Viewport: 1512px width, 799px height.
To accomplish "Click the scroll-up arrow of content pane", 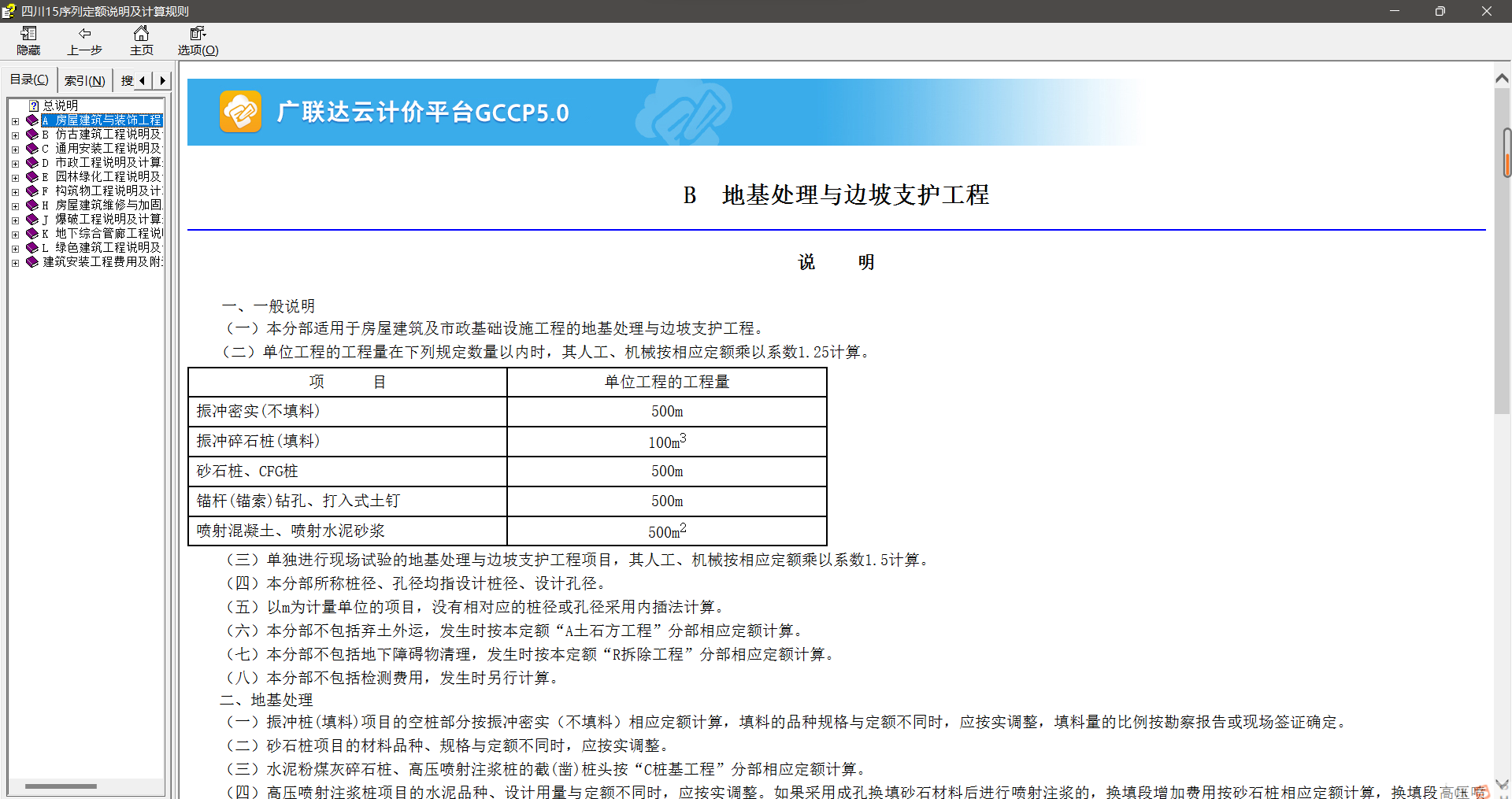I will (1502, 78).
